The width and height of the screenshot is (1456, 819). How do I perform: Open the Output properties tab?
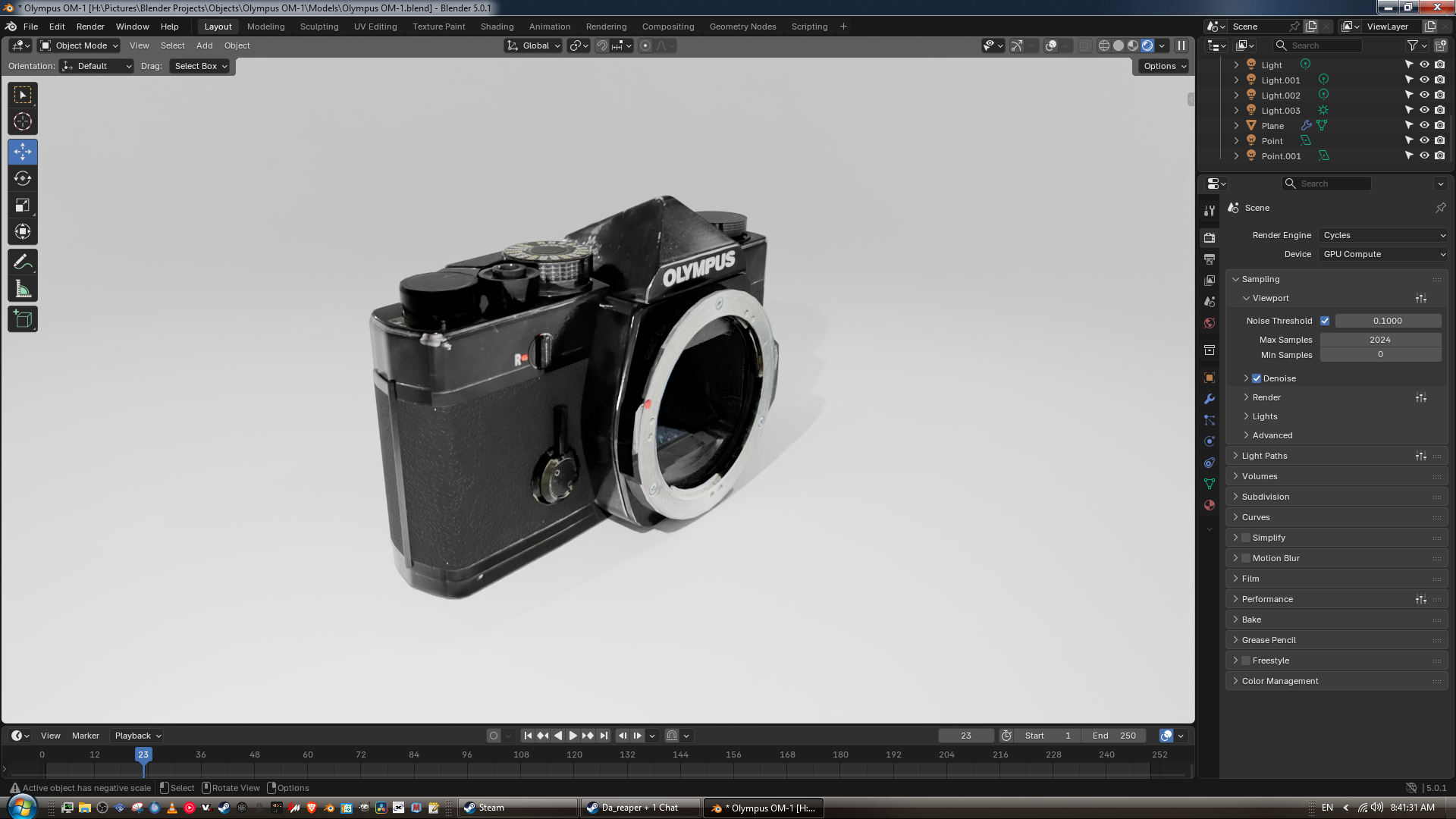click(1210, 259)
